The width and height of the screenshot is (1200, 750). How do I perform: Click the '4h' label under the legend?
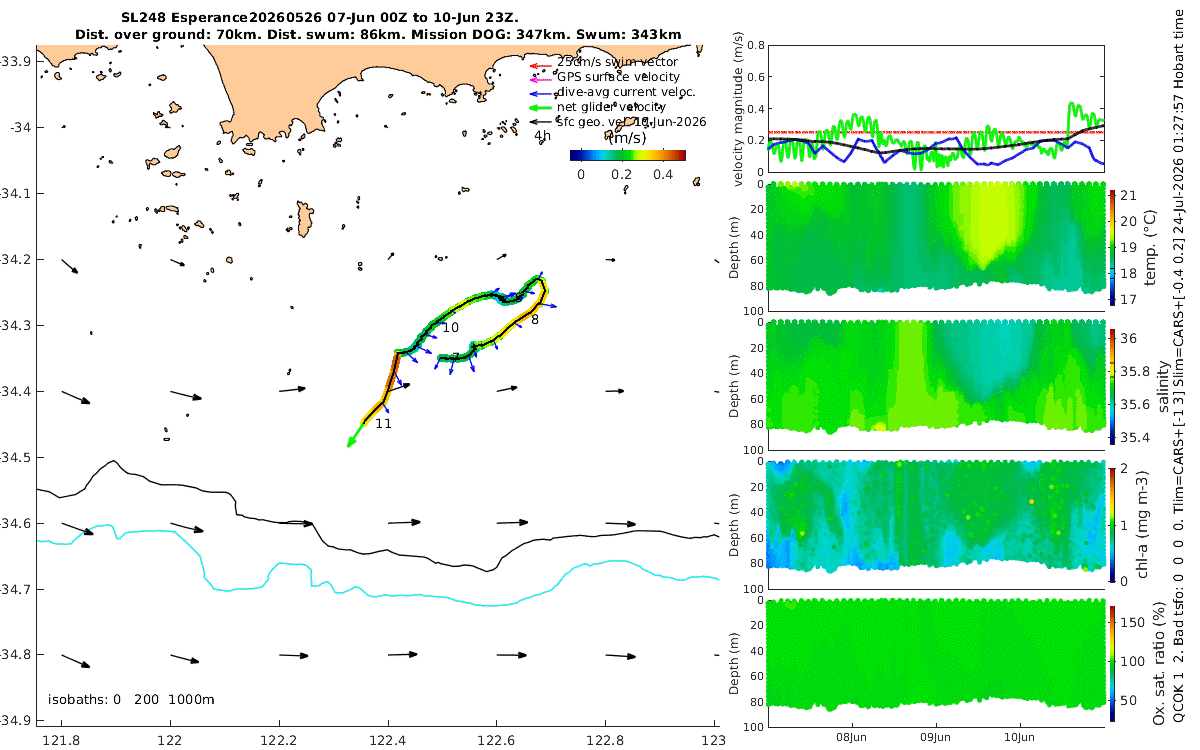[x=543, y=136]
